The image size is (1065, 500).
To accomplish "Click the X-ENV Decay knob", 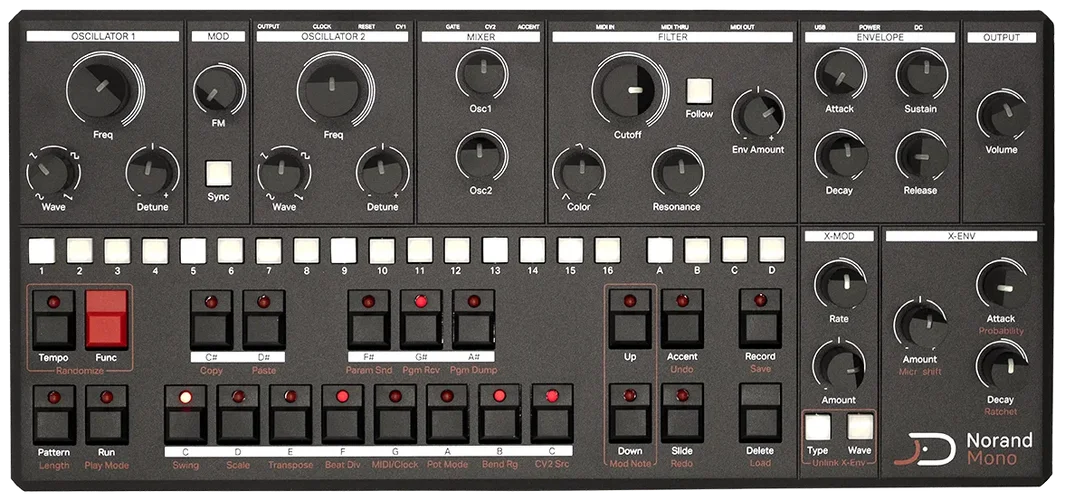I will (1002, 365).
